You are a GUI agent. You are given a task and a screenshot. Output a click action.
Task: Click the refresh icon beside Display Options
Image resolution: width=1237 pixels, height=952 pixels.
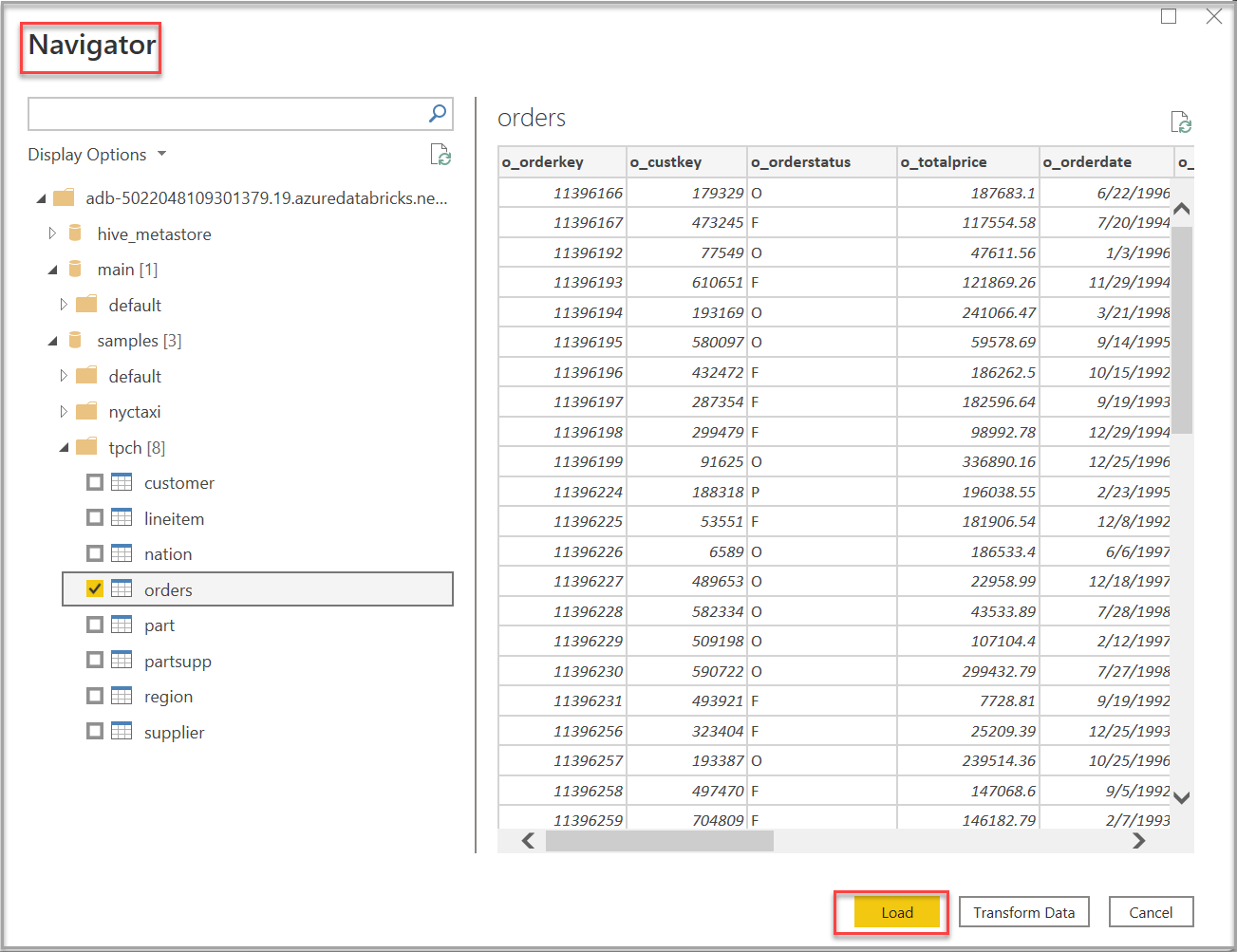coord(440,155)
